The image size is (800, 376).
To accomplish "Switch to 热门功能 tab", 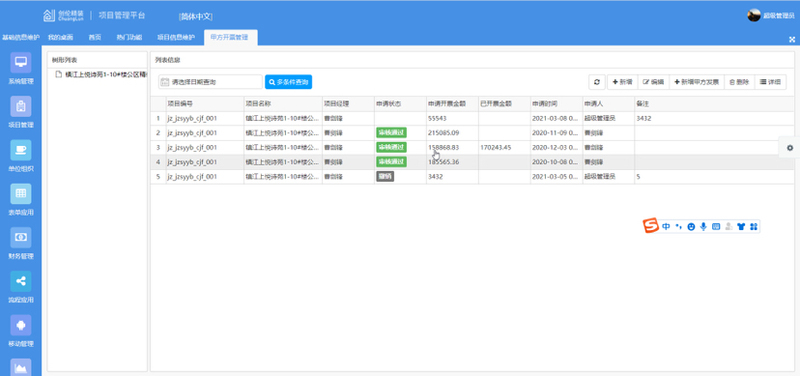I will point(129,37).
